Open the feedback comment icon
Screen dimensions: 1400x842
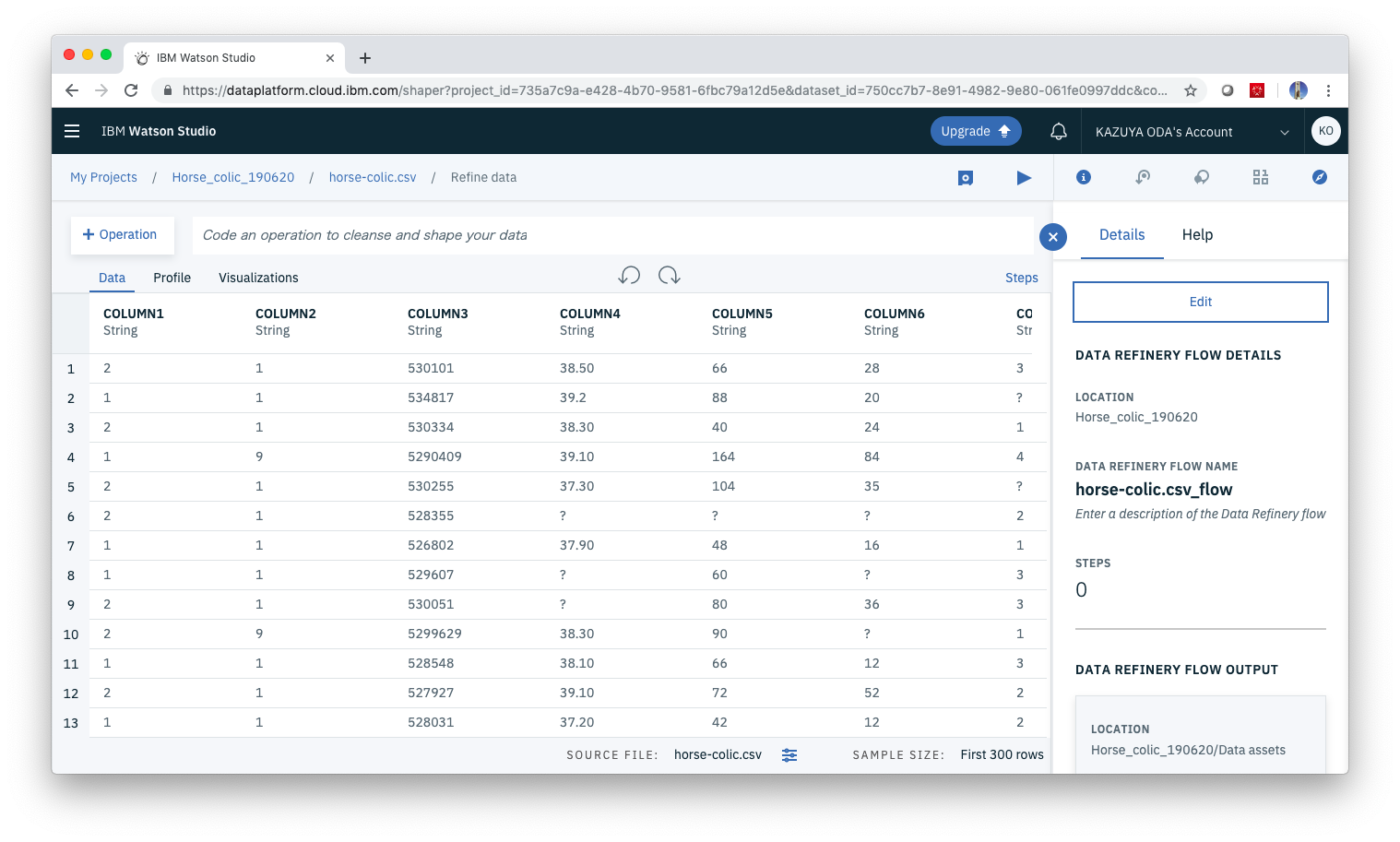tap(1202, 177)
